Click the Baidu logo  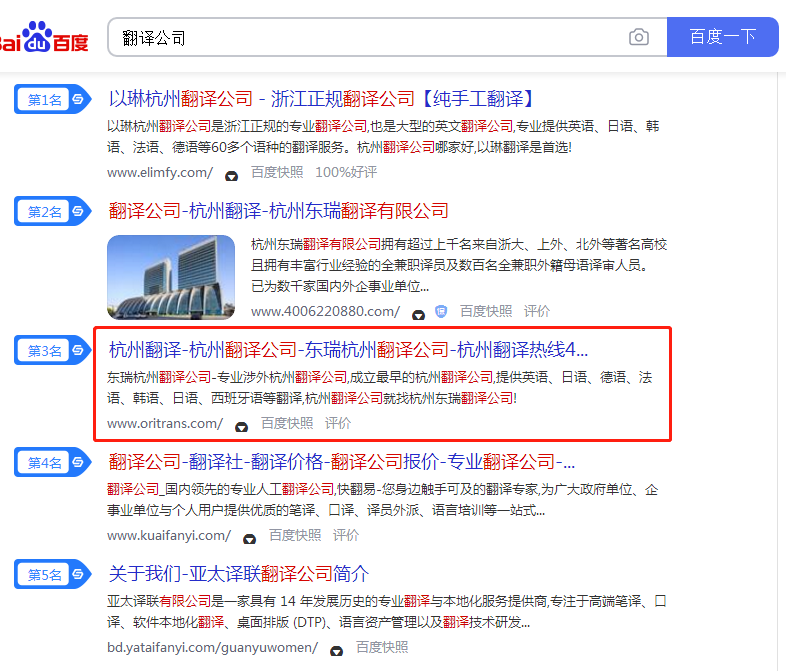[44, 37]
